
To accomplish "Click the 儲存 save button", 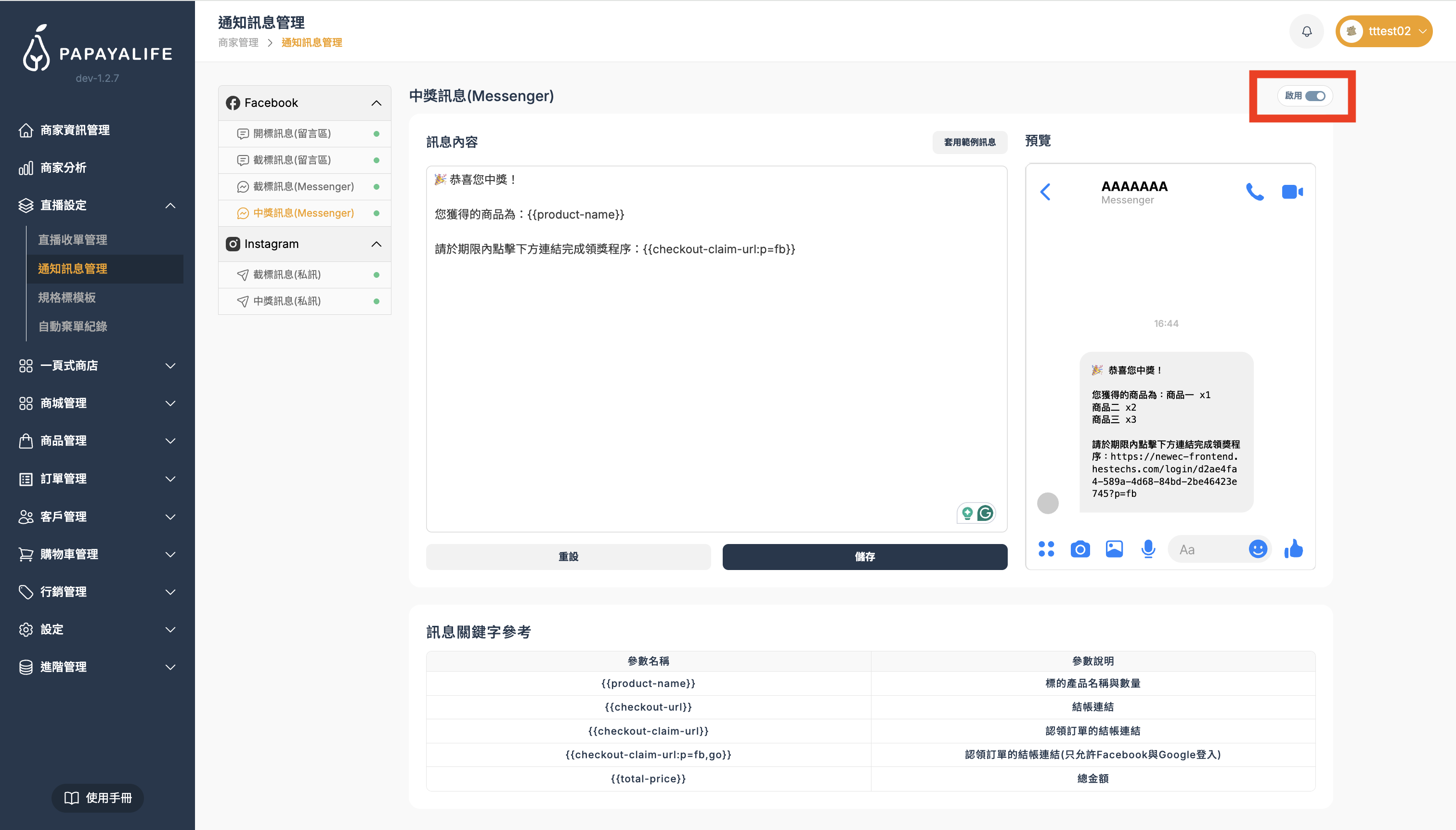I will [864, 557].
